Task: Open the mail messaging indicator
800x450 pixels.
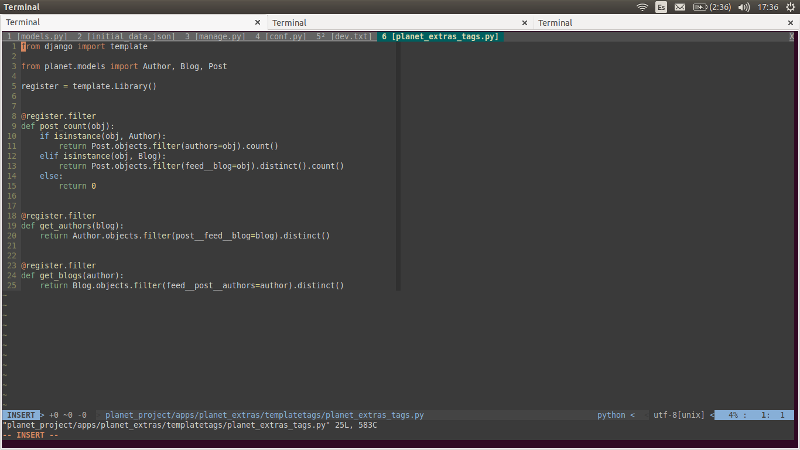Action: pyautogui.click(x=680, y=7)
